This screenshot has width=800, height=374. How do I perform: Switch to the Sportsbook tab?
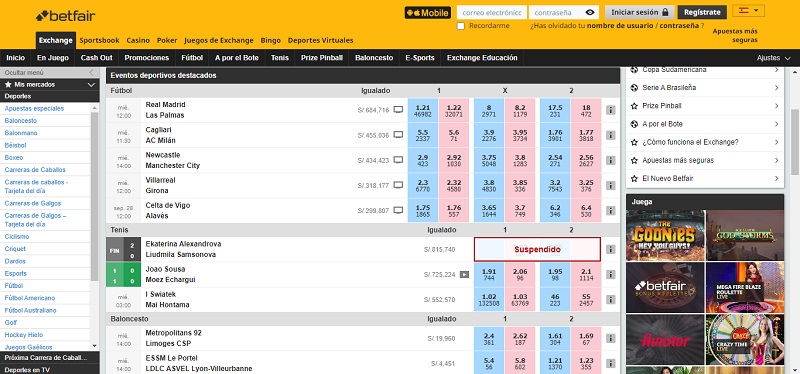(99, 40)
